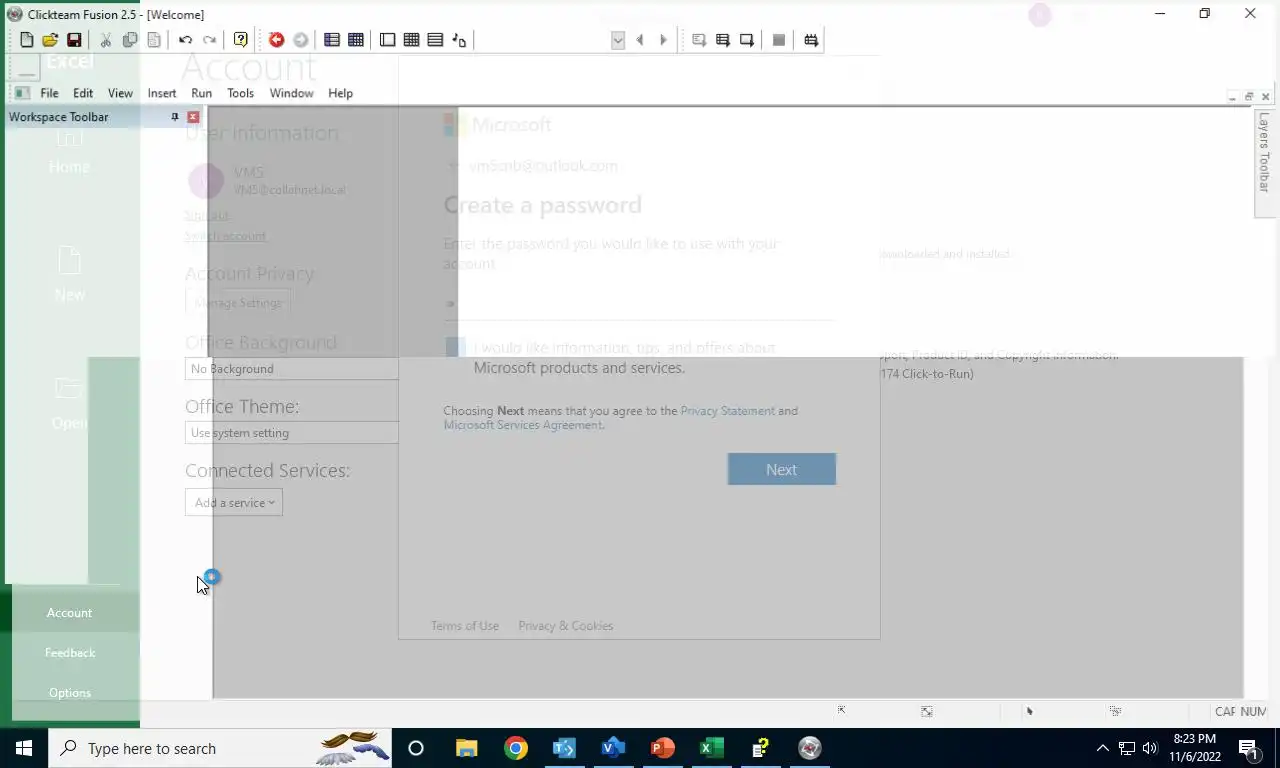Show hidden tray icons chevron
This screenshot has height=768, width=1280.
(1103, 748)
